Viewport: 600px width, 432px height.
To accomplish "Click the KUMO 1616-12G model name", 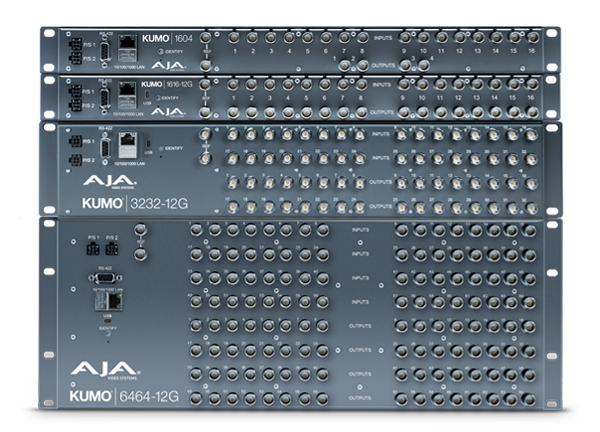I will point(167,84).
